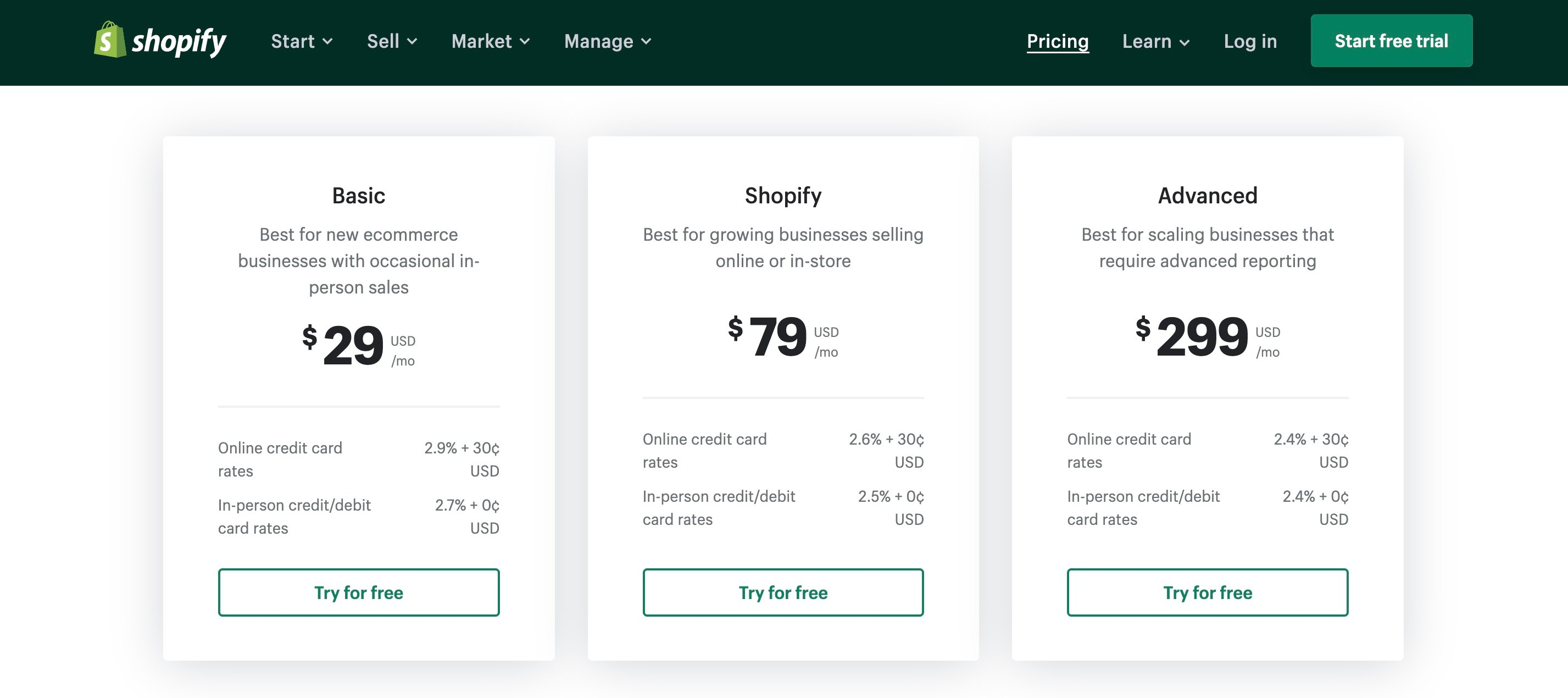1568x698 pixels.
Task: Click the Log in link
Action: coord(1250,41)
